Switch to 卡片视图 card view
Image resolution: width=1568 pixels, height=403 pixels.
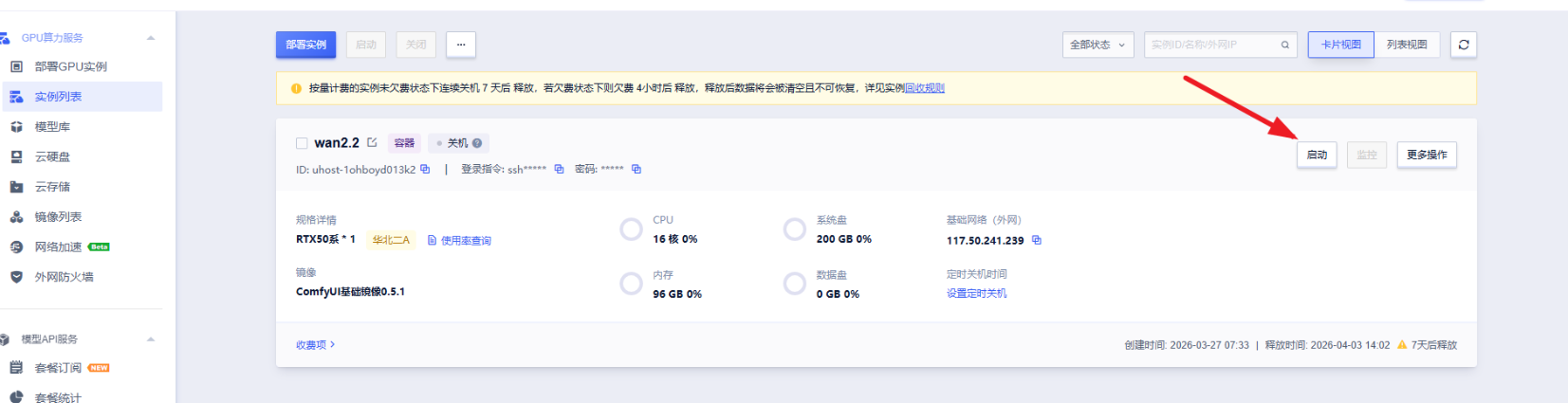point(1340,45)
